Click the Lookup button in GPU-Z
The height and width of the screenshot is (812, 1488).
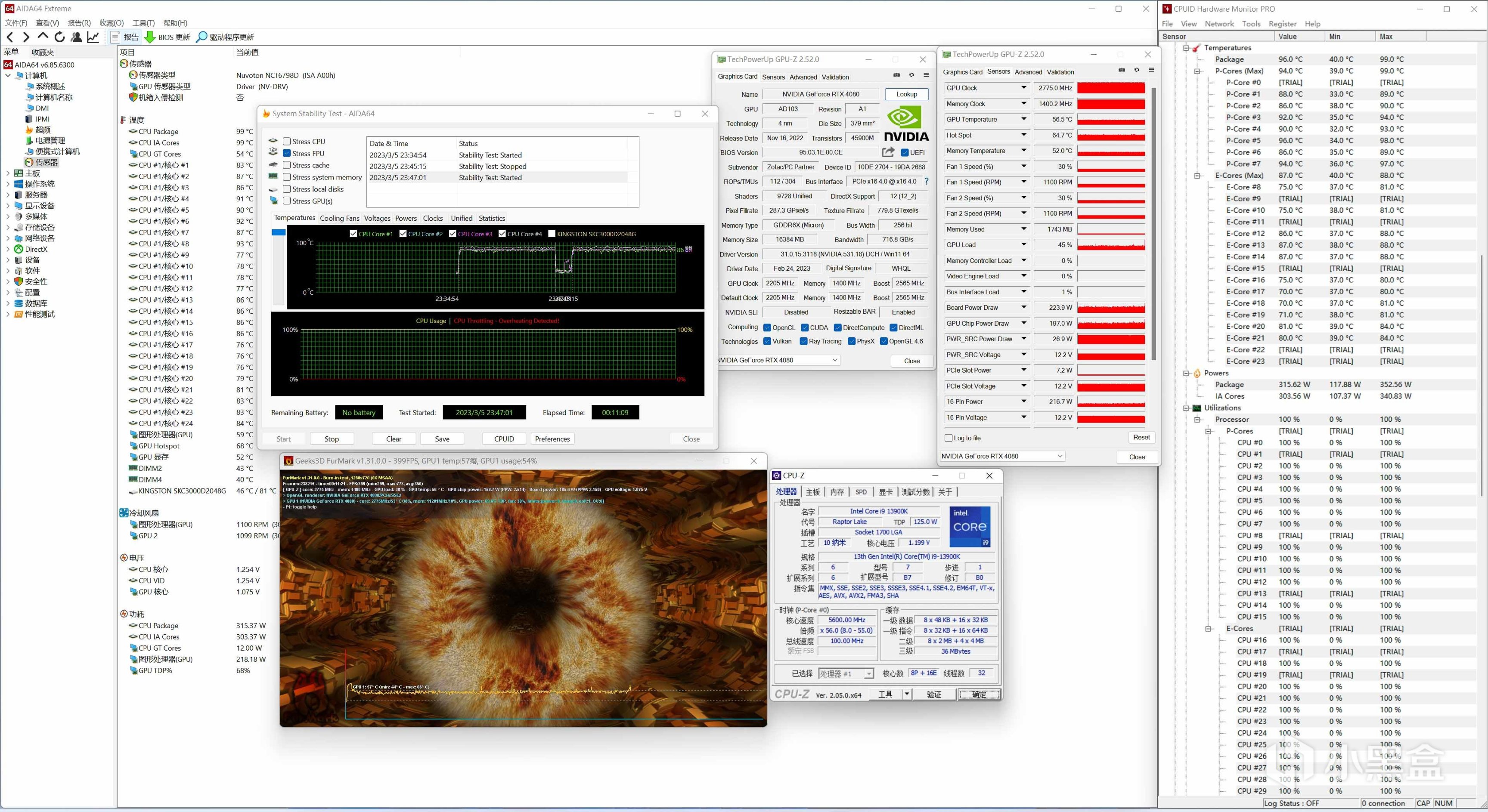coord(906,94)
